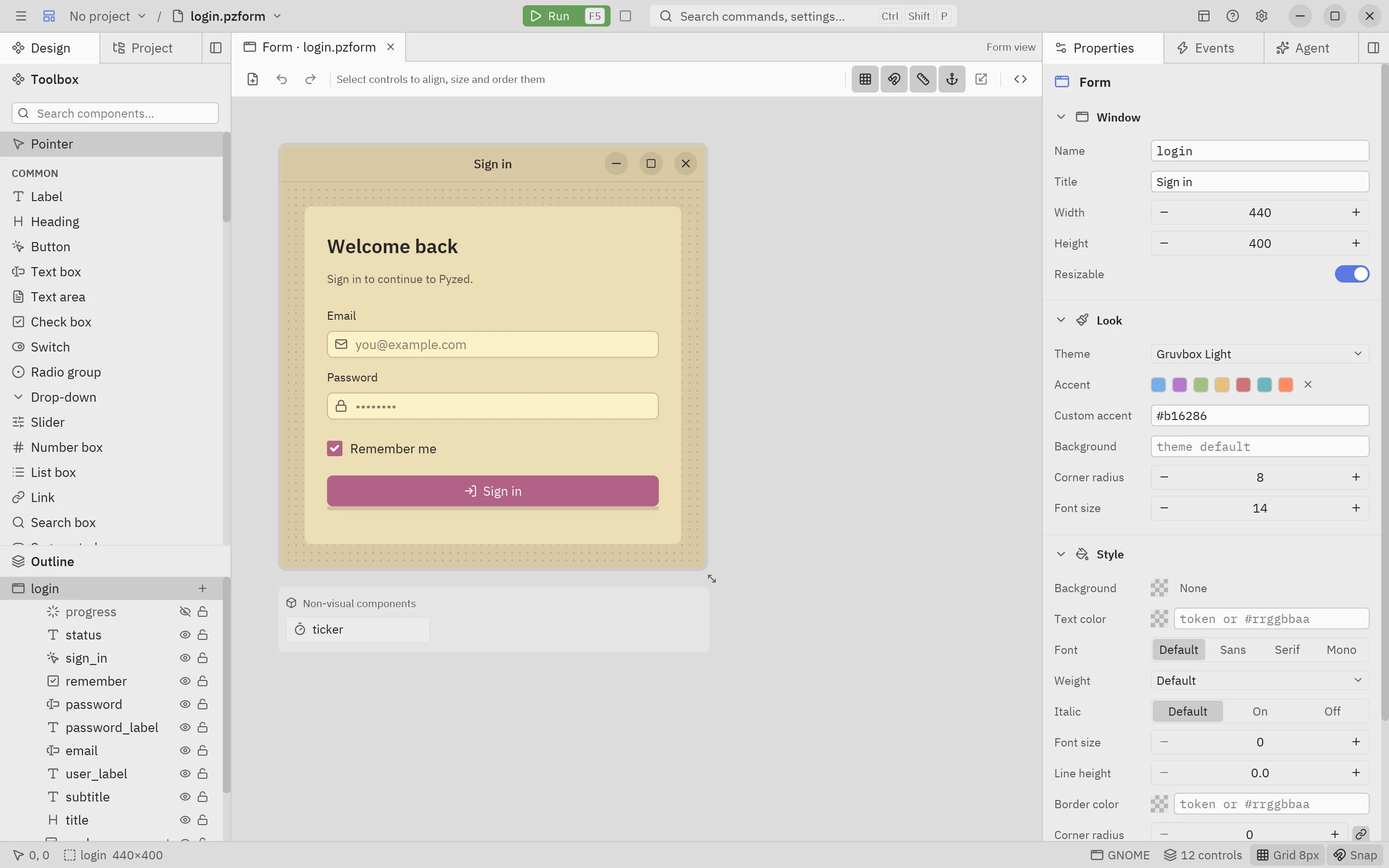
Task: Click the new form file icon
Action: [x=253, y=79]
